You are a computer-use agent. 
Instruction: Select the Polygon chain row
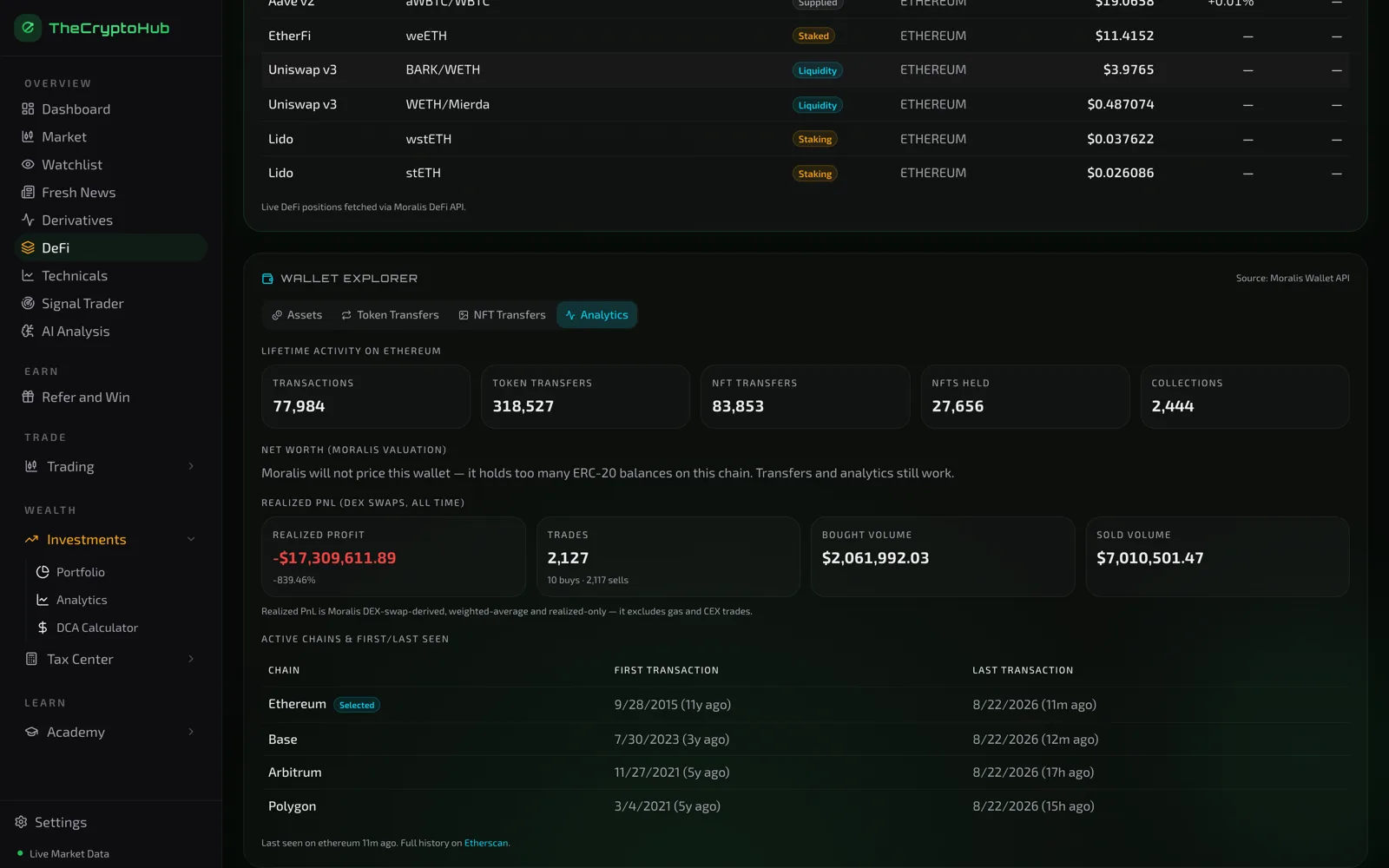coord(805,806)
